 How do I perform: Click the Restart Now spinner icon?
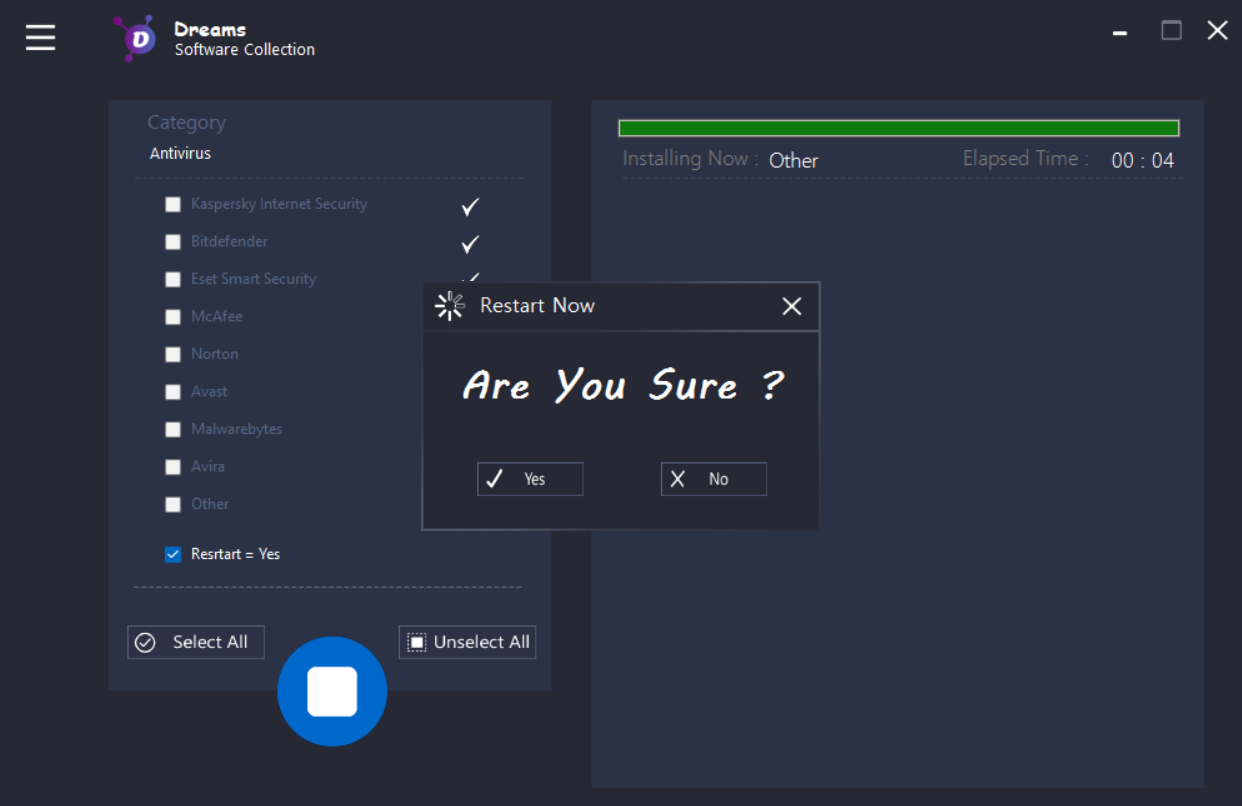coord(450,306)
